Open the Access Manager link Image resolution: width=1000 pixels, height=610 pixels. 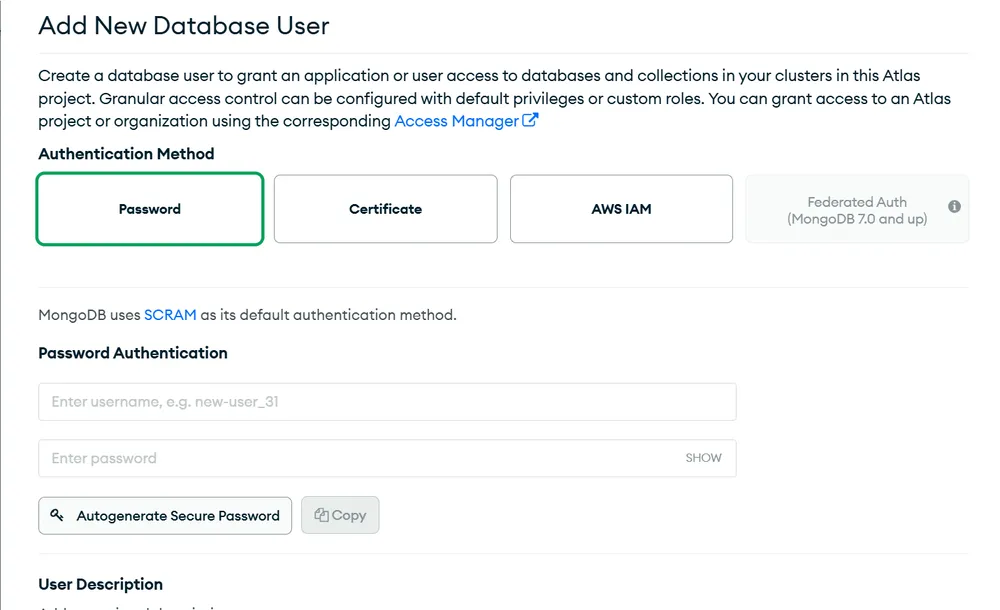tap(456, 121)
